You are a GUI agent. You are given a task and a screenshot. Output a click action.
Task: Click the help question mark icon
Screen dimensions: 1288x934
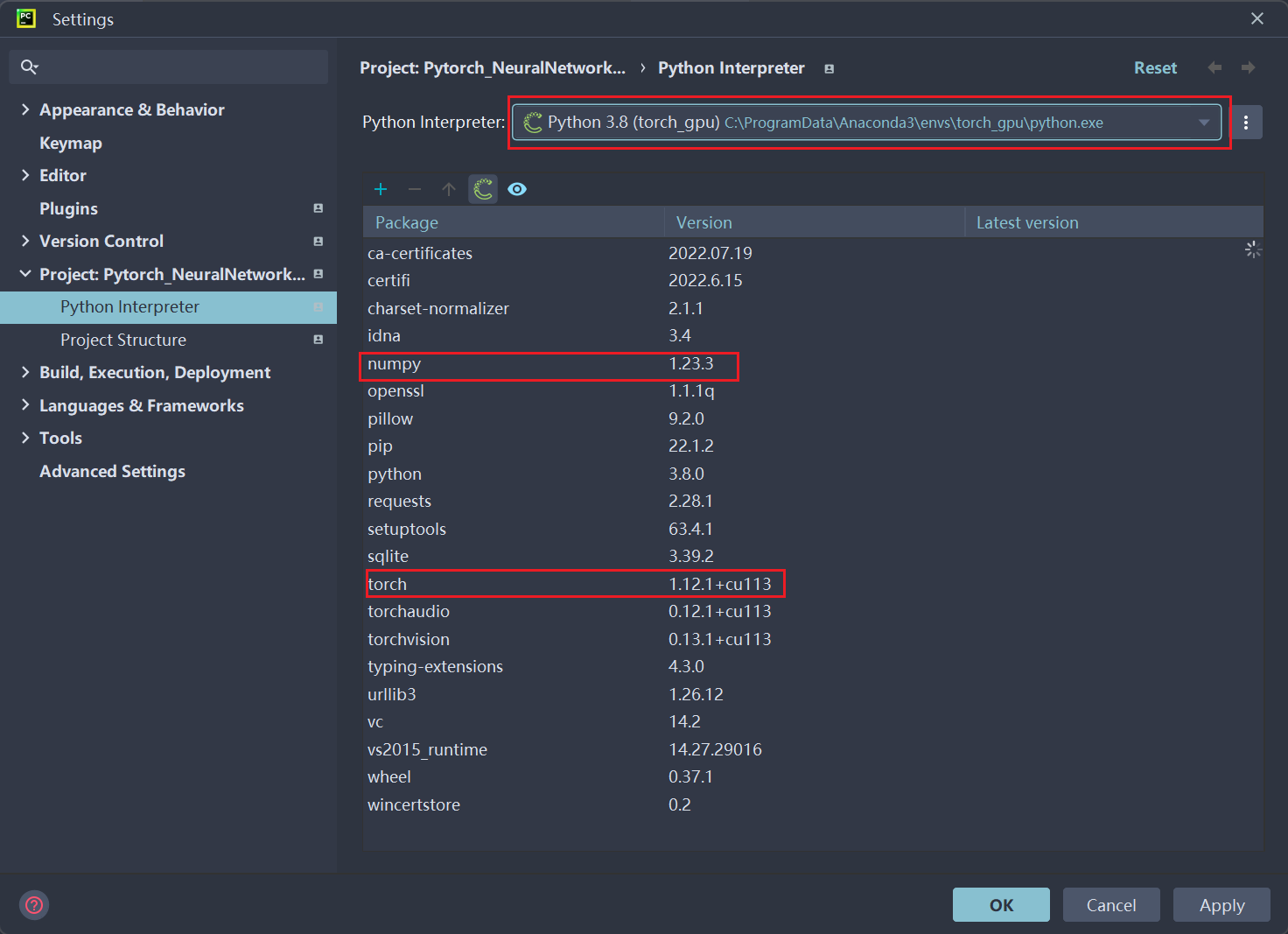(x=34, y=904)
